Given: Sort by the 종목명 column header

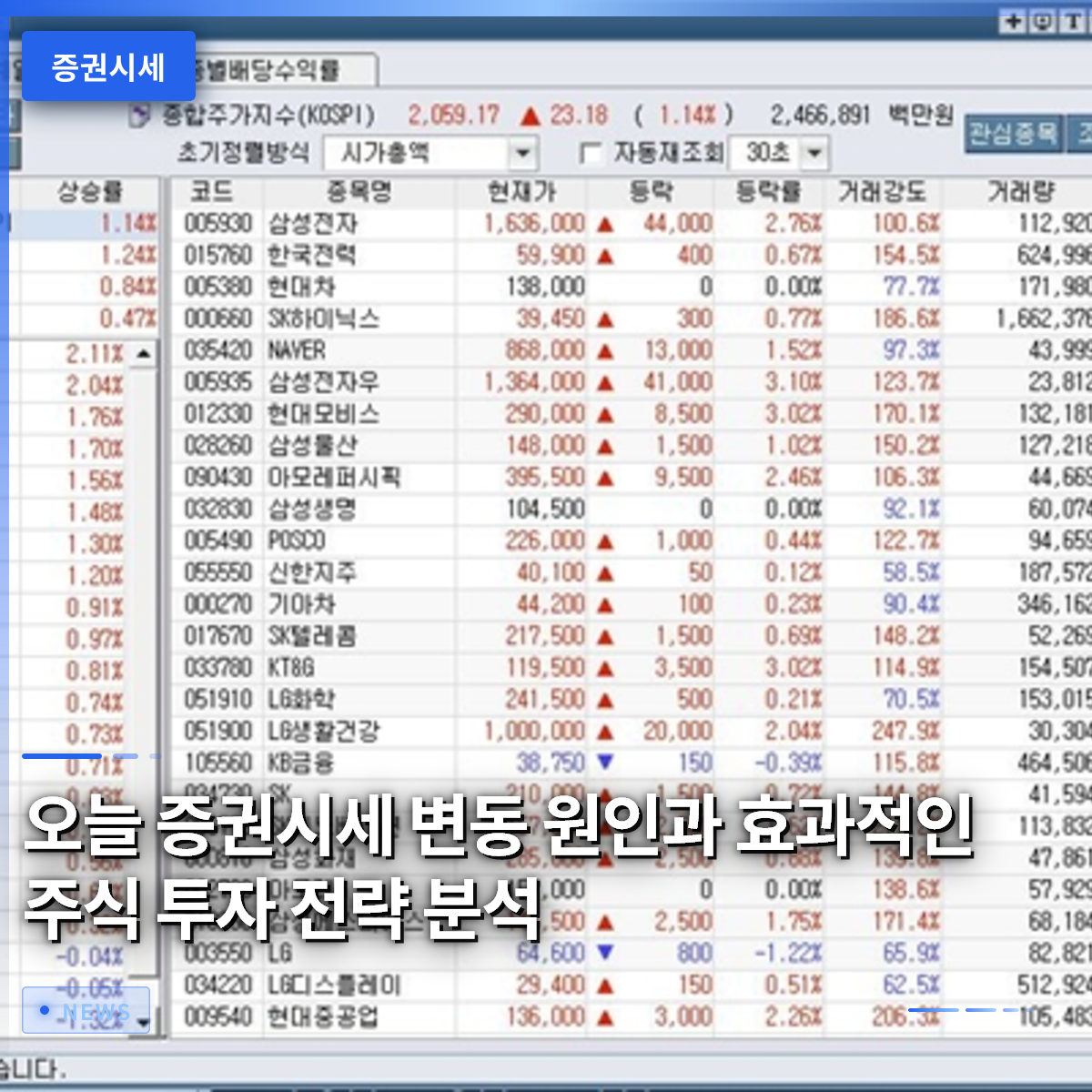Looking at the screenshot, I should click(x=359, y=192).
